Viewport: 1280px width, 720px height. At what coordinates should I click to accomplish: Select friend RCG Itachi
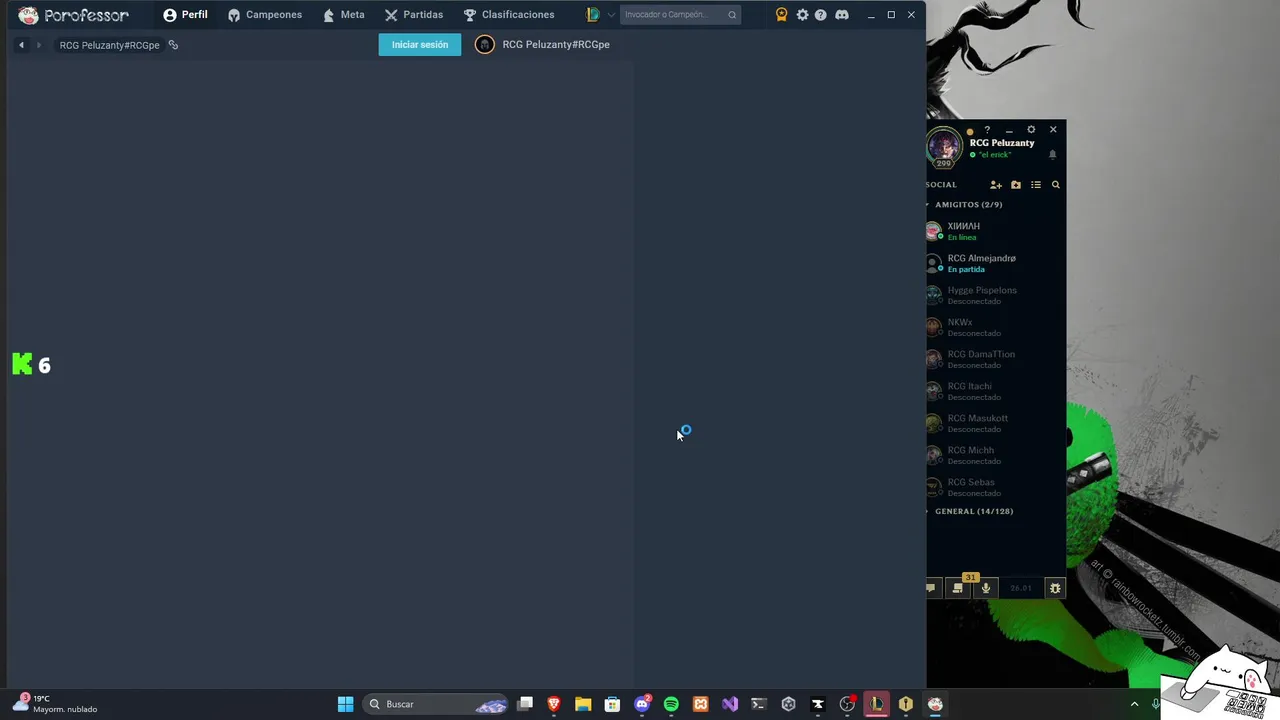coord(996,391)
